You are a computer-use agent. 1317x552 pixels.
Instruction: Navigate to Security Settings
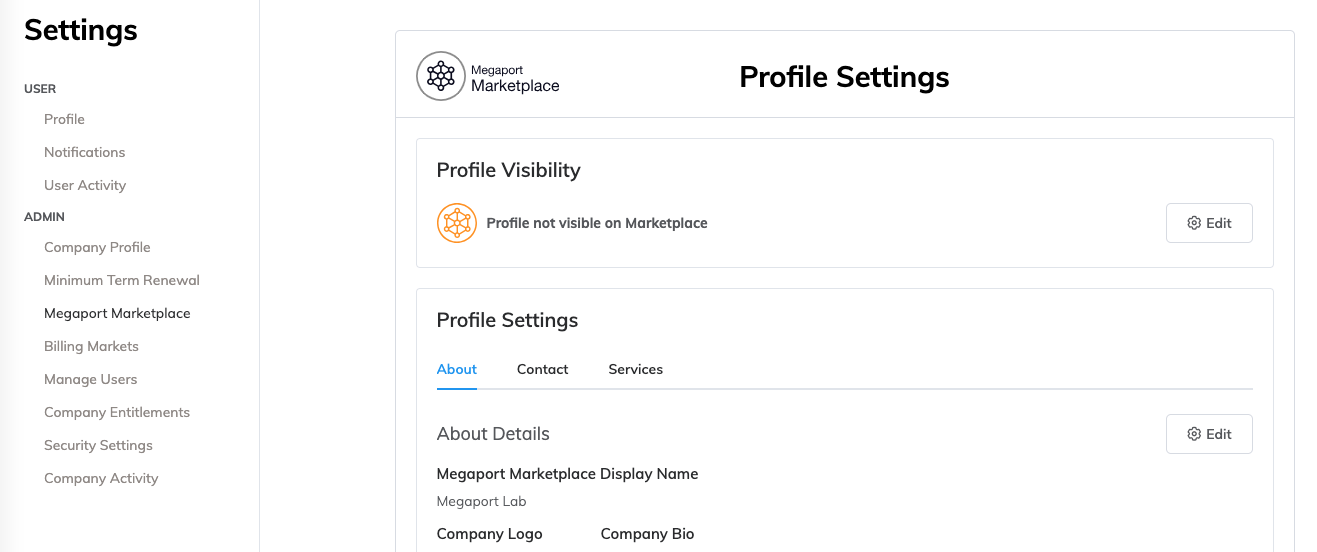(98, 445)
